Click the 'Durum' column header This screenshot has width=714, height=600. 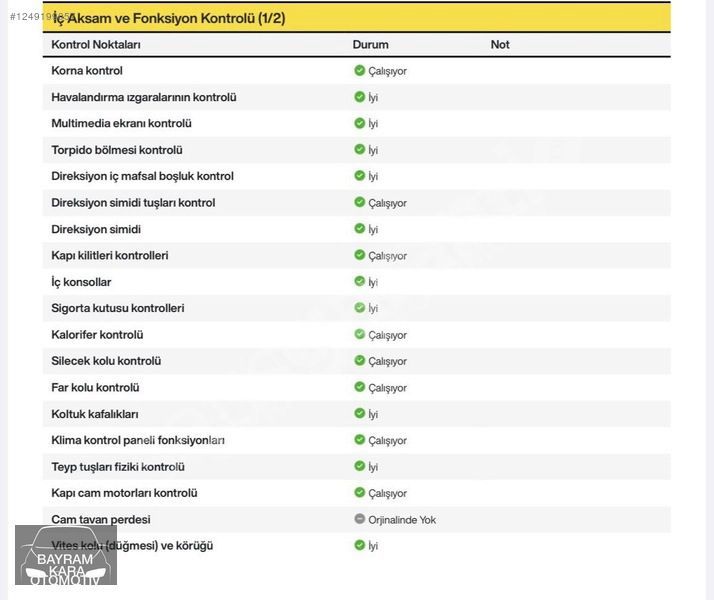coord(370,45)
